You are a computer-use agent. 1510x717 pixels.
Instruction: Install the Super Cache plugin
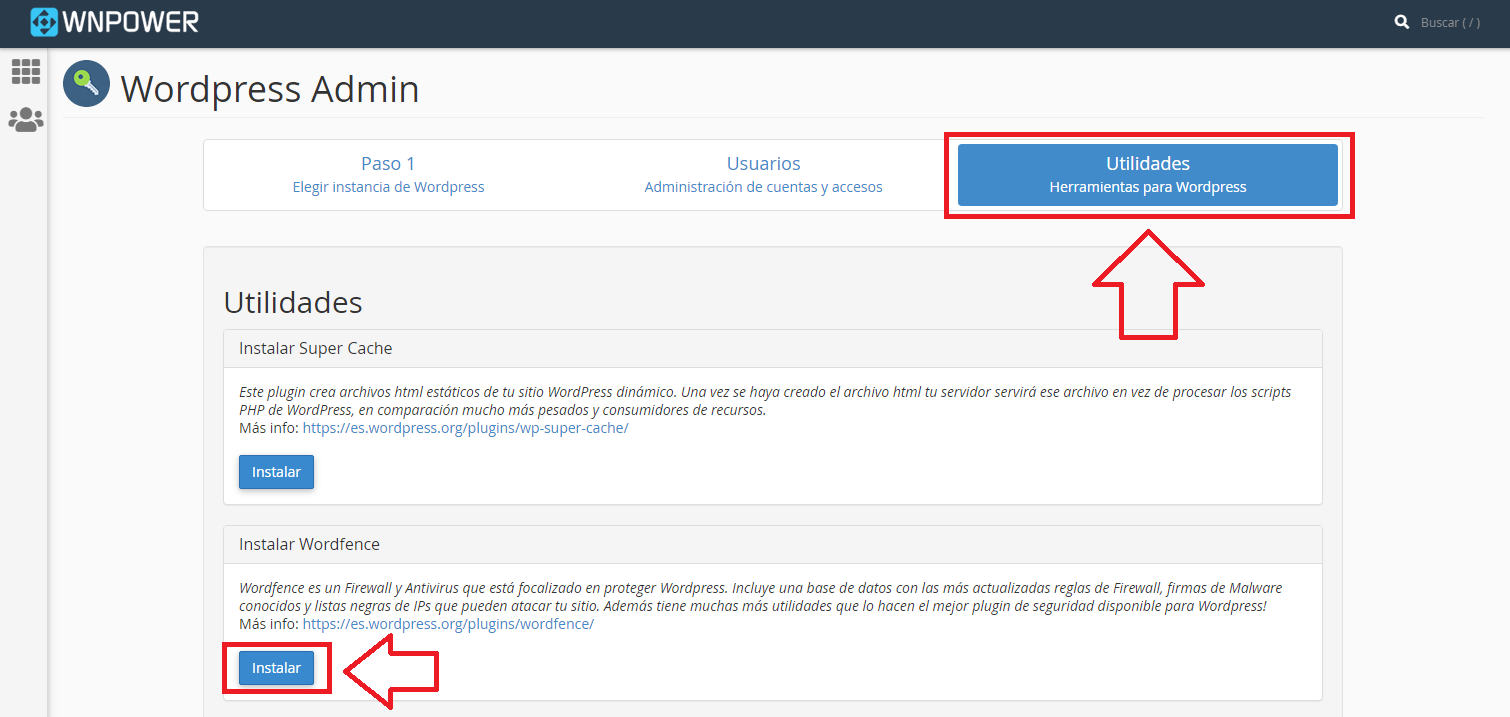coord(276,472)
